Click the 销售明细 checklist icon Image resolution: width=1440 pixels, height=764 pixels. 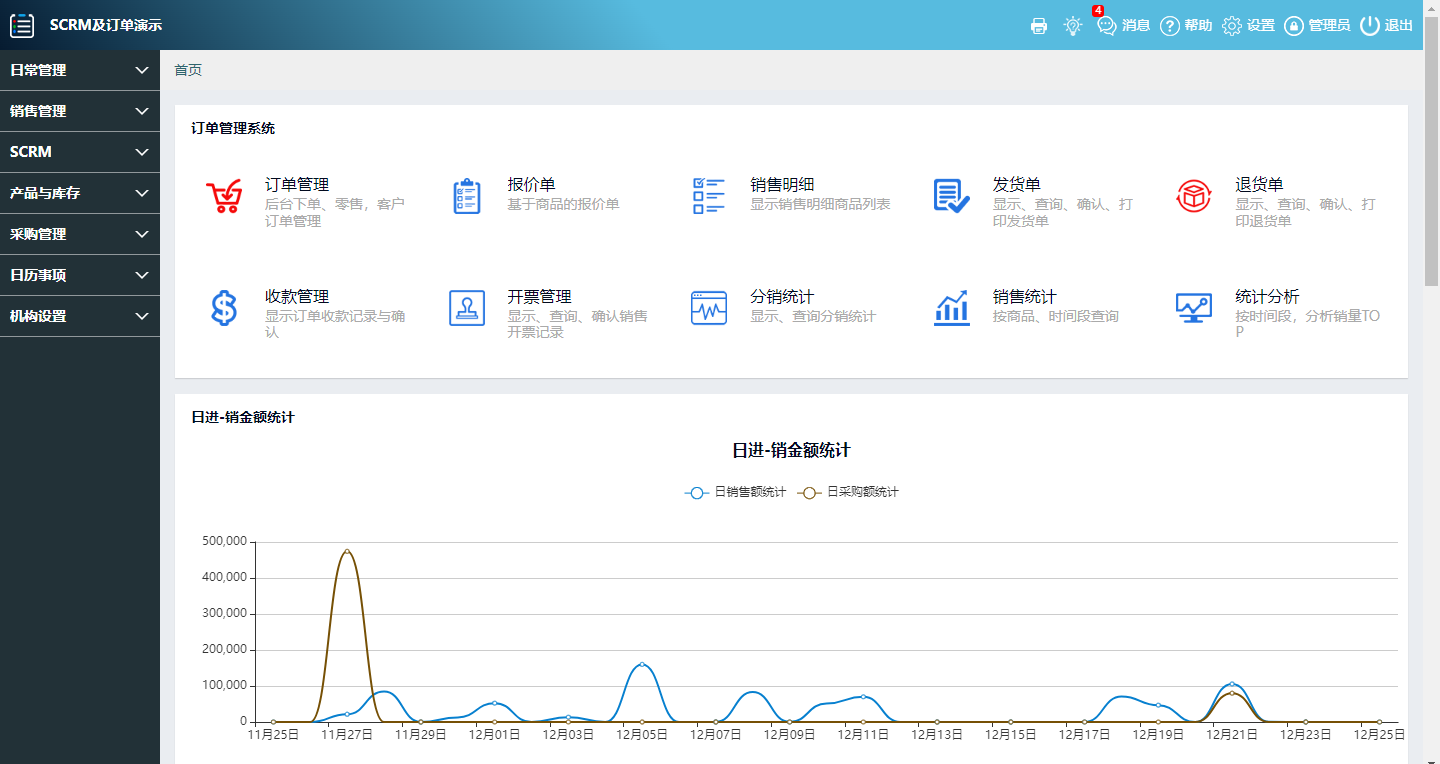click(x=709, y=196)
